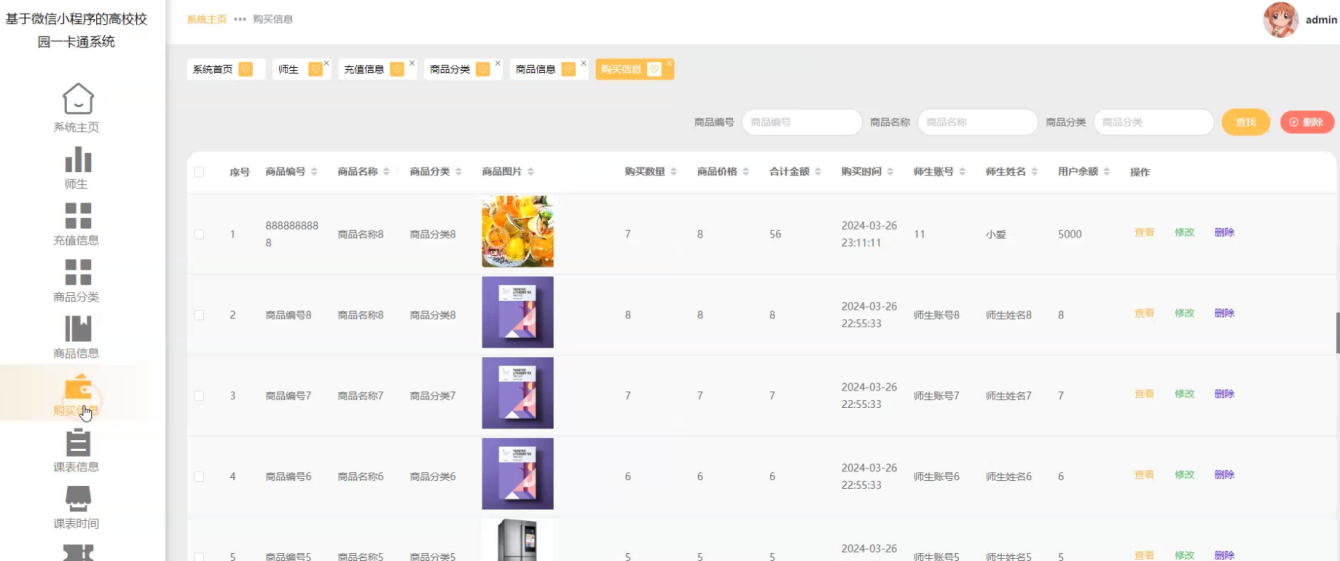Open 商品信息 icon in sidebar
Viewport: 1340px width, 561px height.
point(78,329)
